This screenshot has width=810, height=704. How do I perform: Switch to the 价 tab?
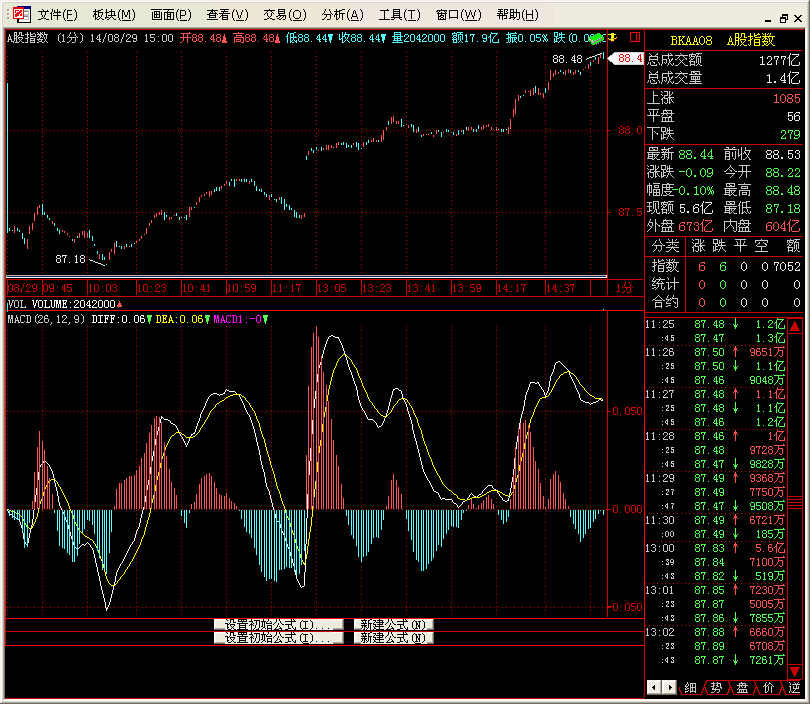click(768, 688)
